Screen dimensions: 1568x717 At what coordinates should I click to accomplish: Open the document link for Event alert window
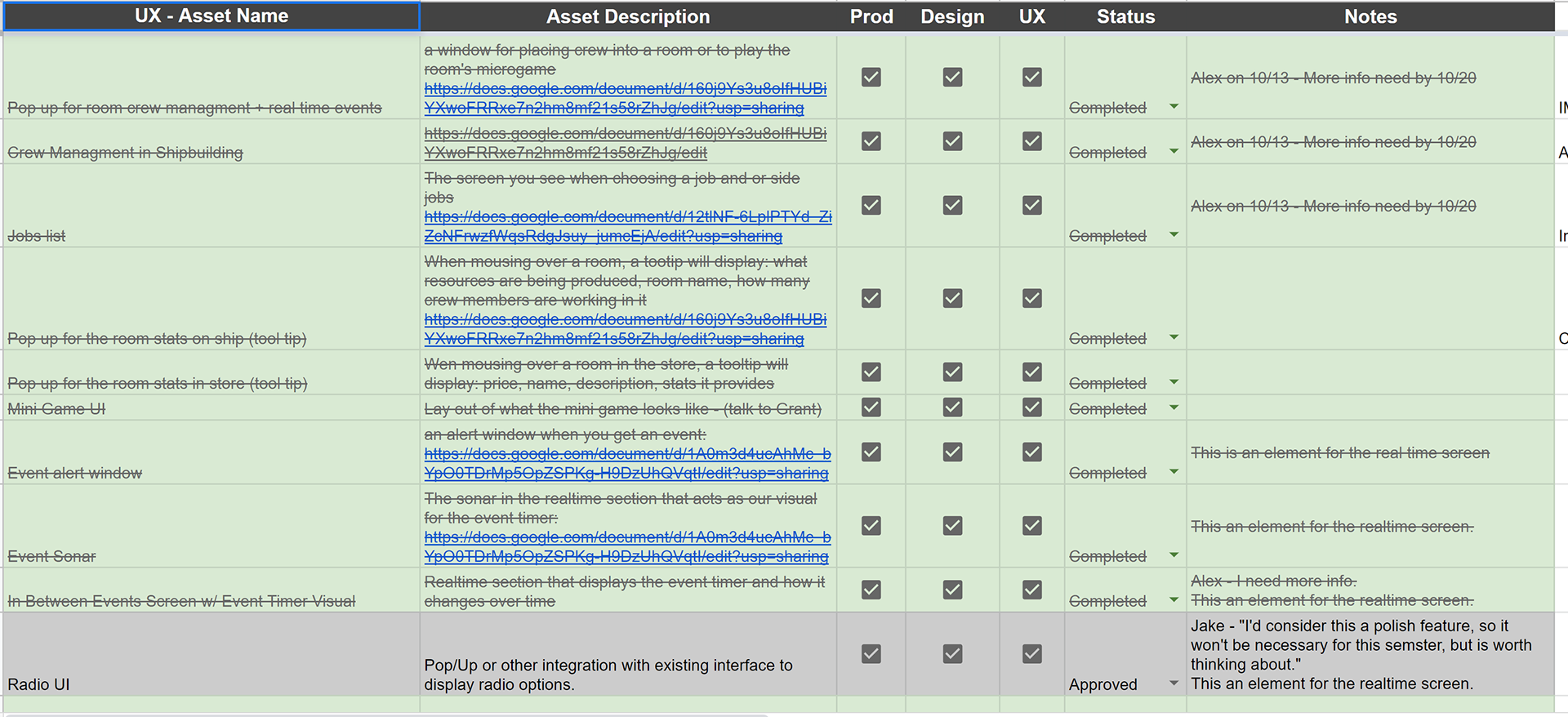pyautogui.click(x=627, y=463)
